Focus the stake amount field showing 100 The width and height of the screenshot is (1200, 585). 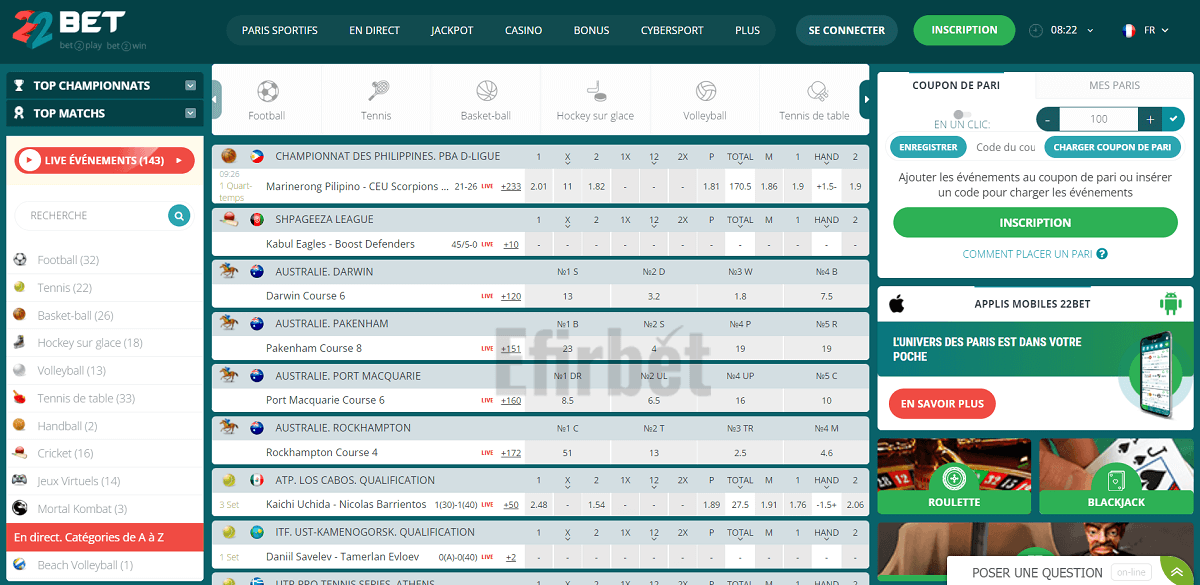[1099, 119]
